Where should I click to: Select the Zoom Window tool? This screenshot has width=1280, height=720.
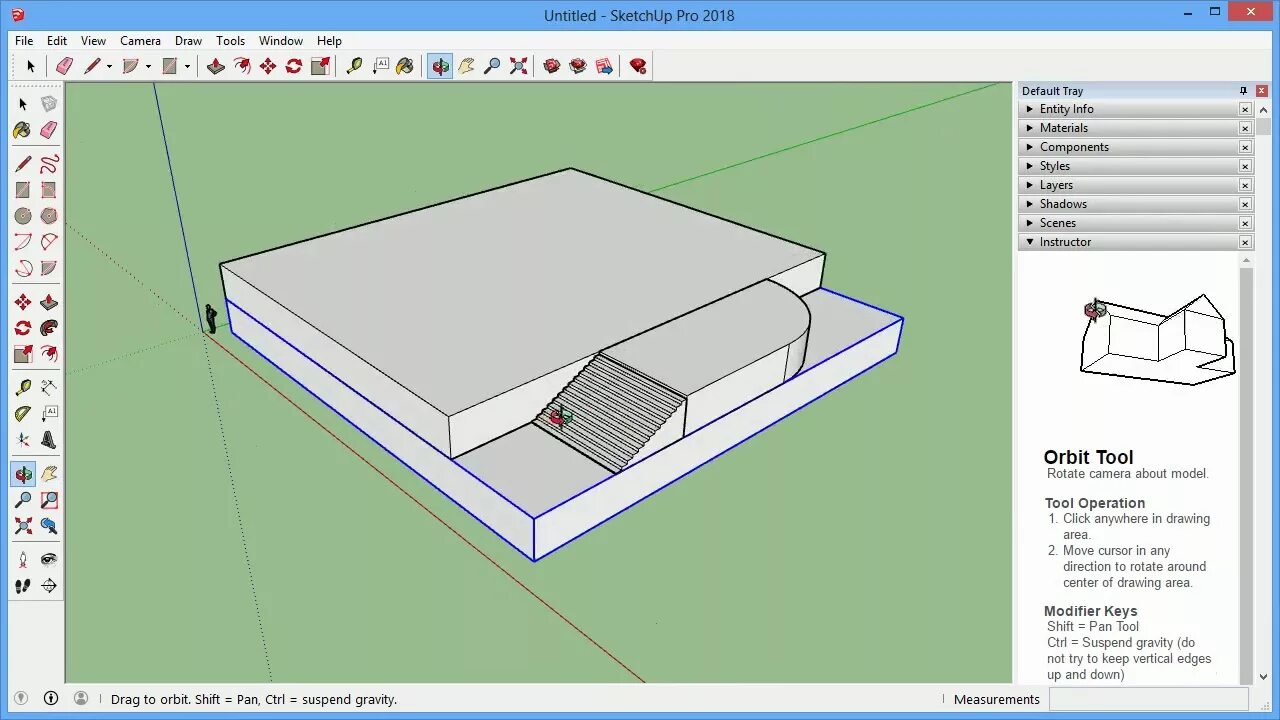(x=49, y=500)
